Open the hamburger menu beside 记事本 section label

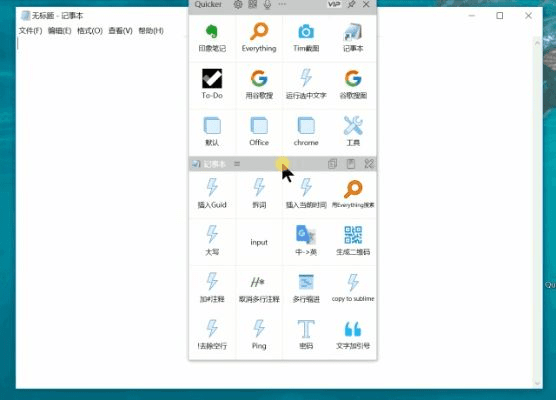tap(237, 164)
